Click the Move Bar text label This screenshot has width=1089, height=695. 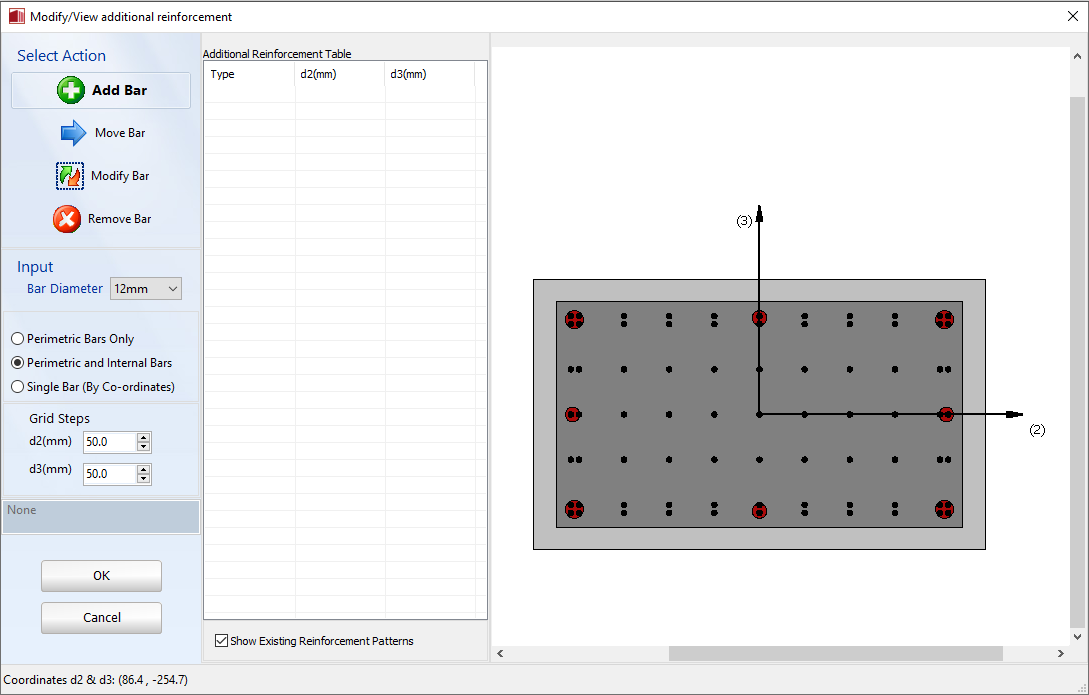[x=120, y=133]
